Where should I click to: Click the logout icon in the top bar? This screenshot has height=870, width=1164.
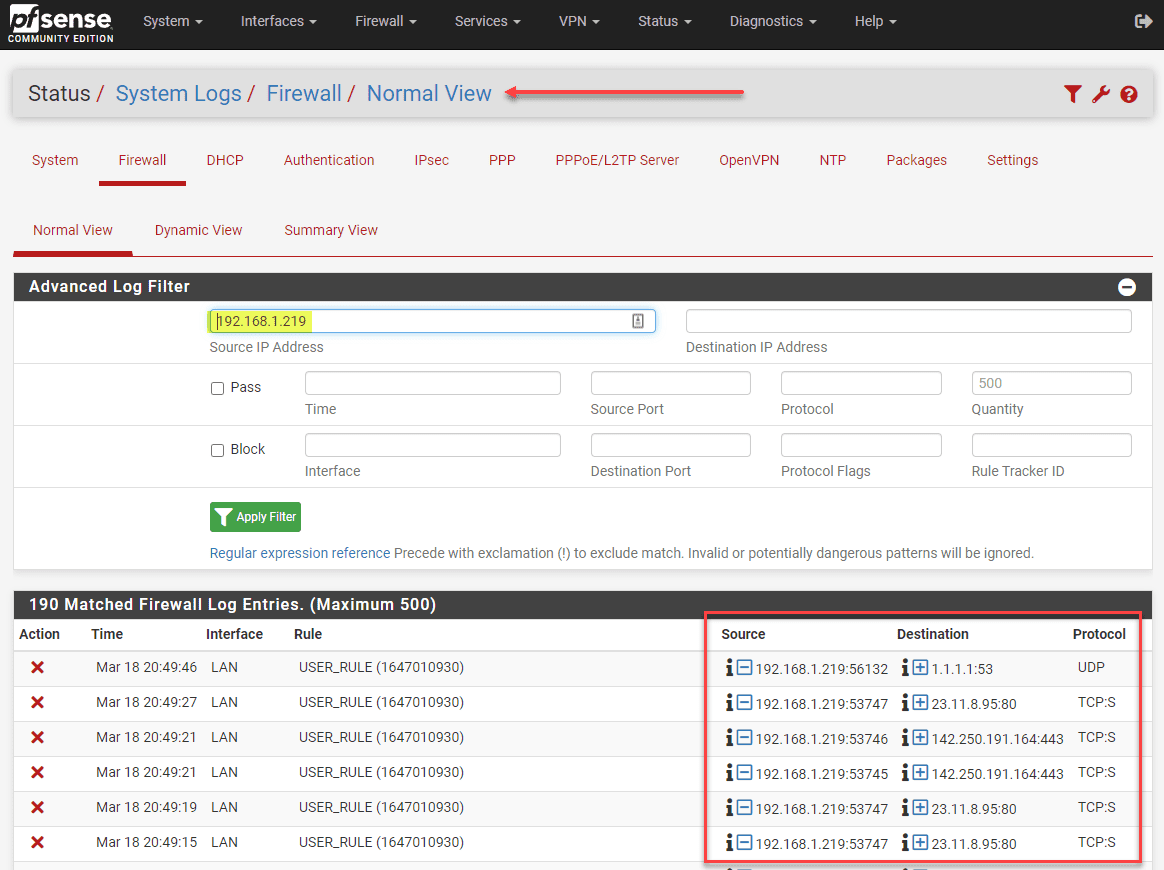(x=1143, y=20)
